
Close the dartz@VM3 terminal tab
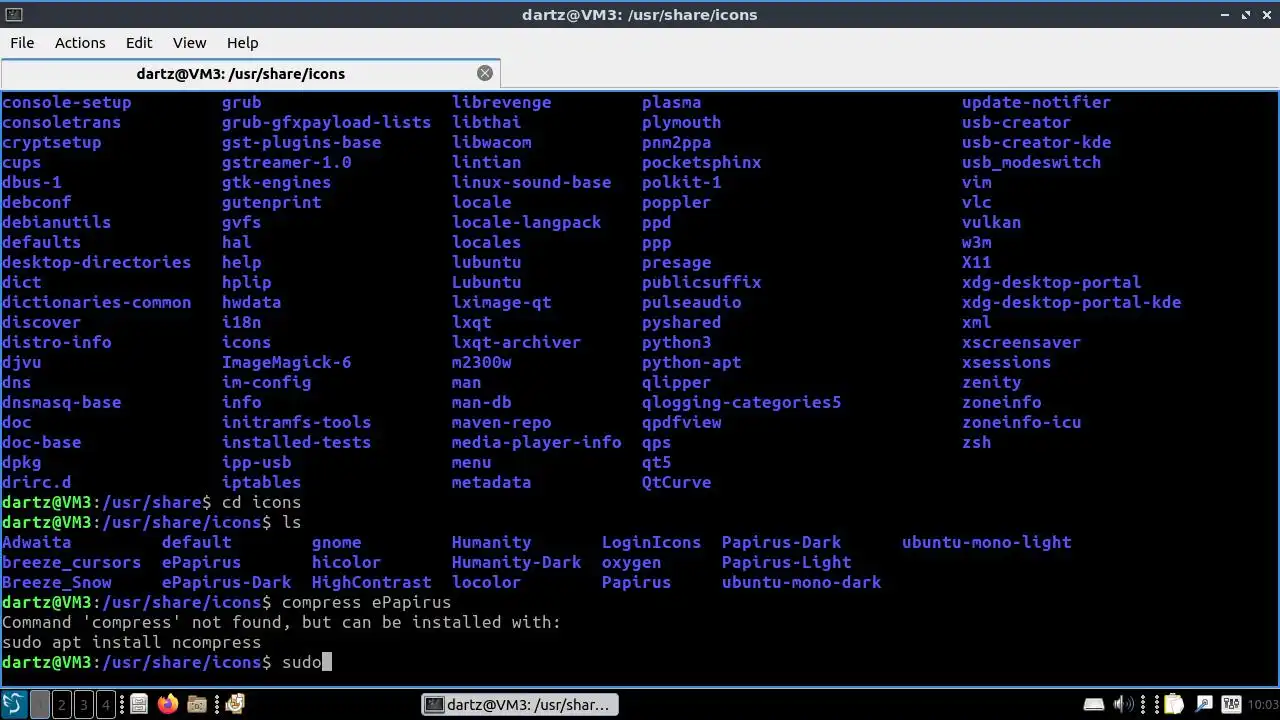point(485,73)
